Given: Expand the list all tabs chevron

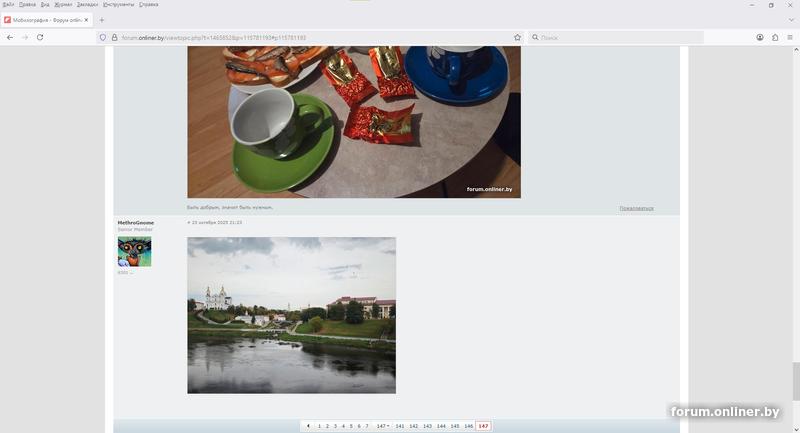Looking at the screenshot, I should point(791,20).
